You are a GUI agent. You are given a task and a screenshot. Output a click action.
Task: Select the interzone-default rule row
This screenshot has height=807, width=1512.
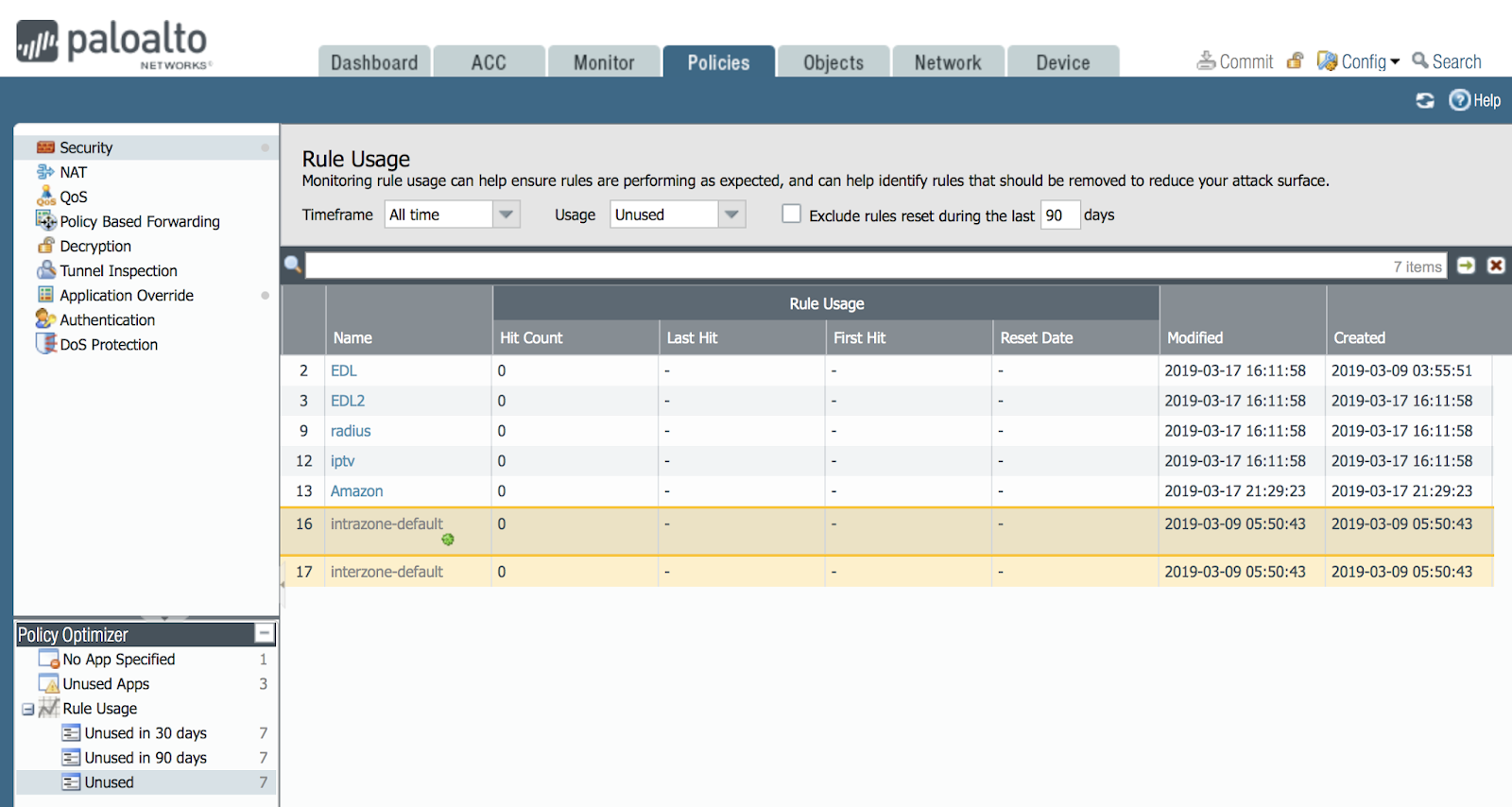tap(887, 572)
